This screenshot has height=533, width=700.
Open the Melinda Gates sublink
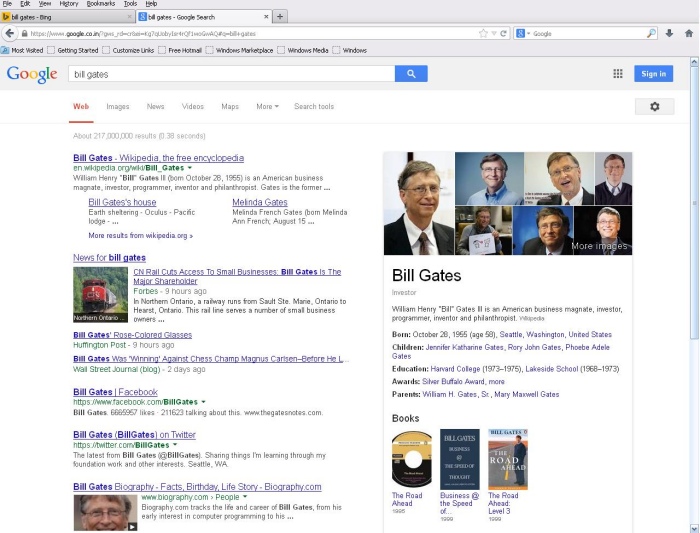[260, 202]
